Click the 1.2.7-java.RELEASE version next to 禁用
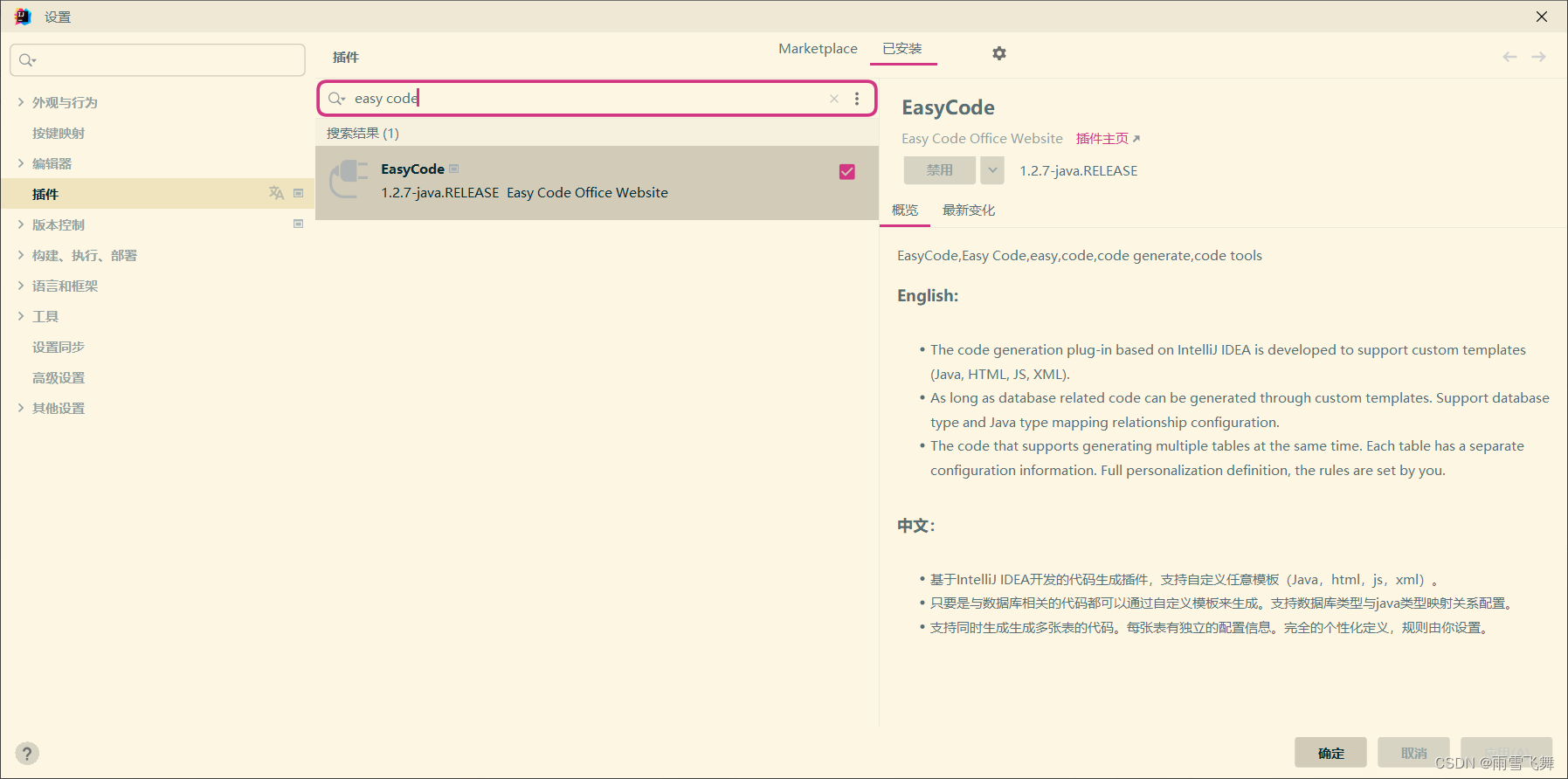The height and width of the screenshot is (779, 1568). (x=1079, y=171)
